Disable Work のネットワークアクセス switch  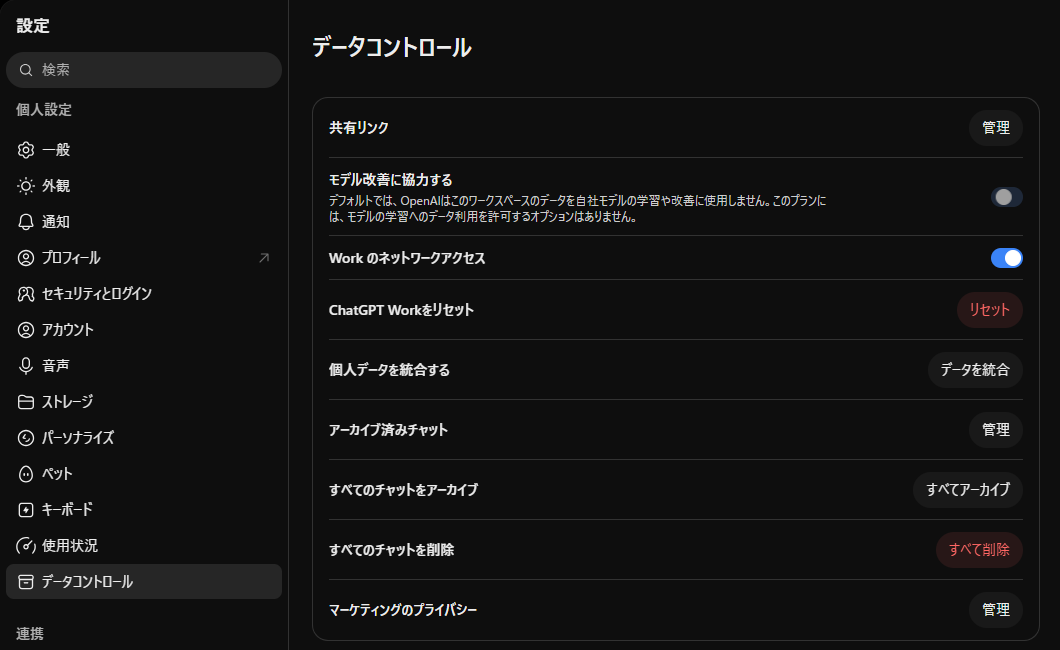(1007, 258)
